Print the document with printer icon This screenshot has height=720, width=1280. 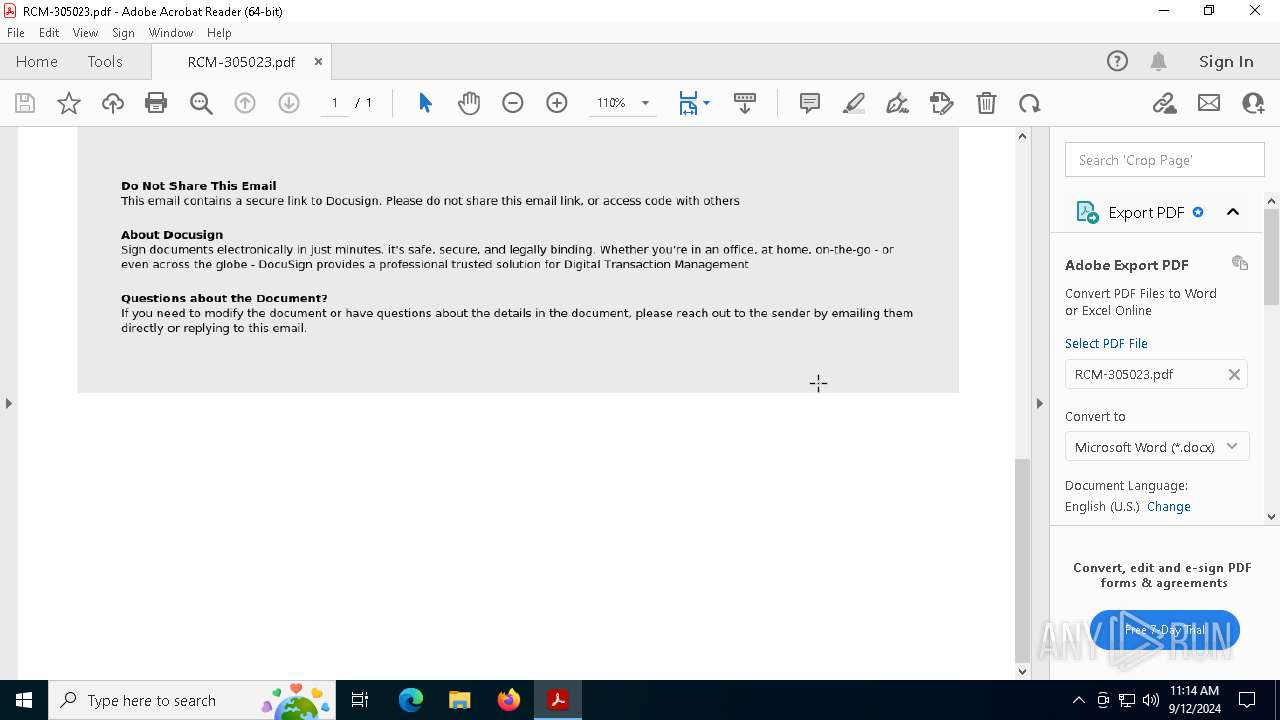[156, 103]
